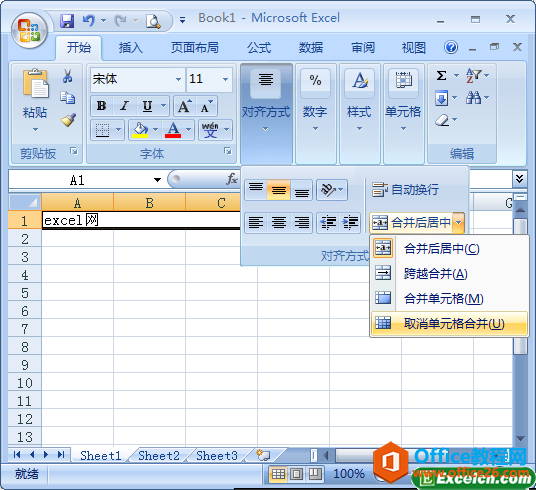Open the 字体 dialog launcher
This screenshot has width=536, height=490.
coord(228,151)
